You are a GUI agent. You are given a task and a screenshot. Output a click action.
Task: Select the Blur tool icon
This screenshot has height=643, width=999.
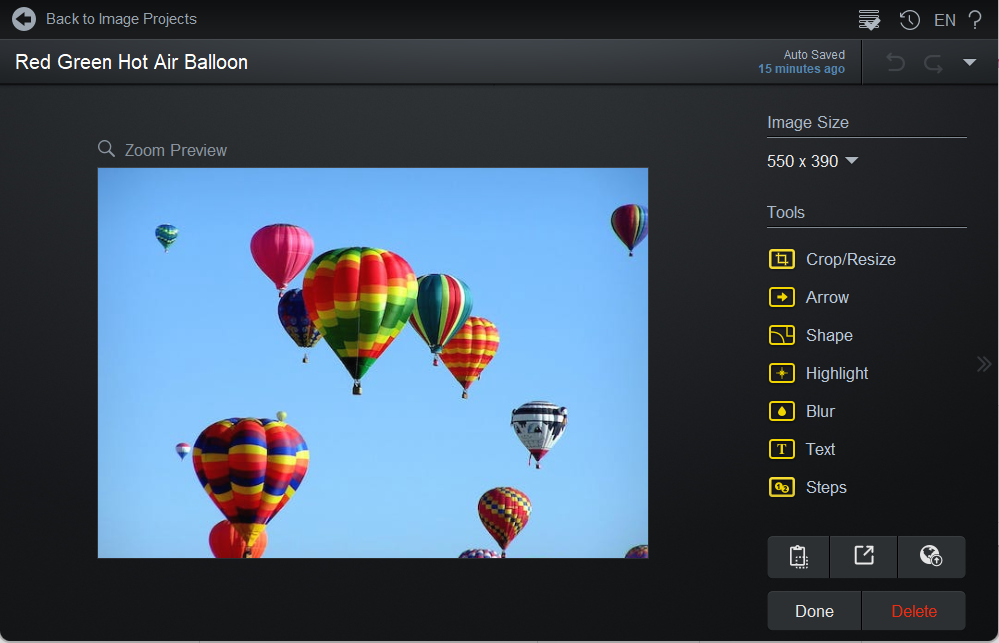pyautogui.click(x=782, y=411)
